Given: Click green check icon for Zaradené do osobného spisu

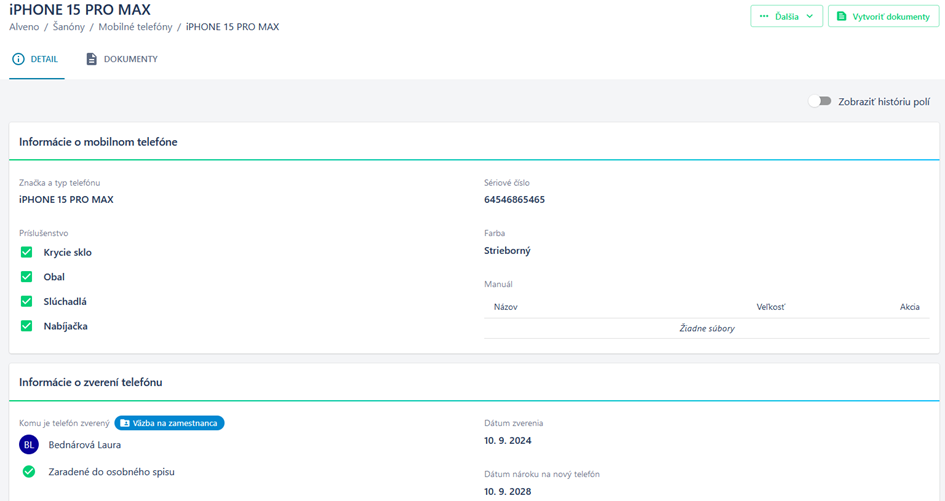Looking at the screenshot, I should coord(29,472).
